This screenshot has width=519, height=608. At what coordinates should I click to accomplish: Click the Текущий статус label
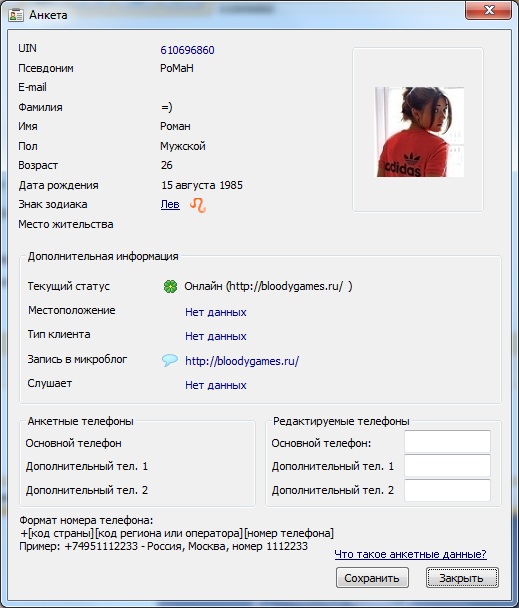(69, 286)
